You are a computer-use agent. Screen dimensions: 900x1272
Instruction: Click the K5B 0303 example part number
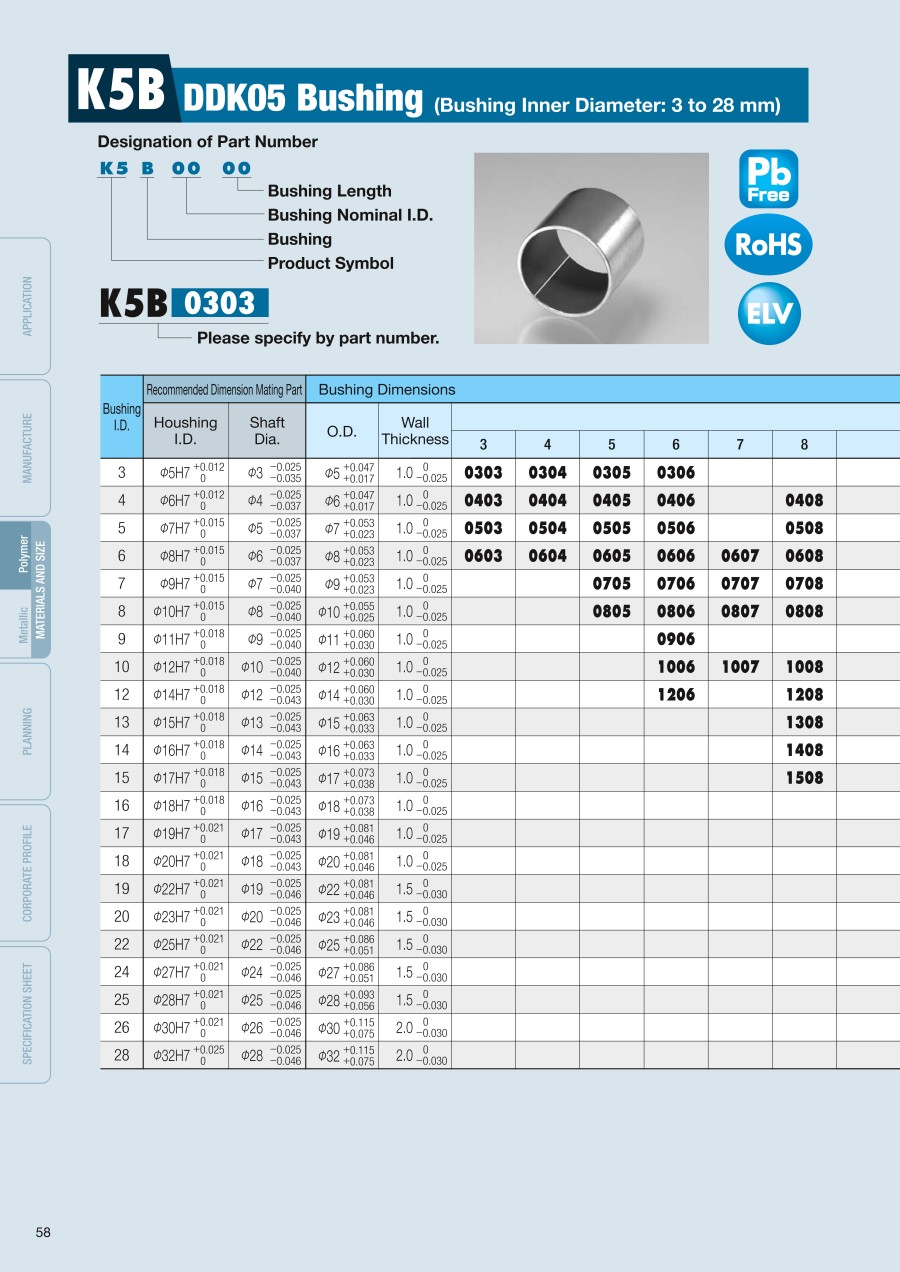184,303
